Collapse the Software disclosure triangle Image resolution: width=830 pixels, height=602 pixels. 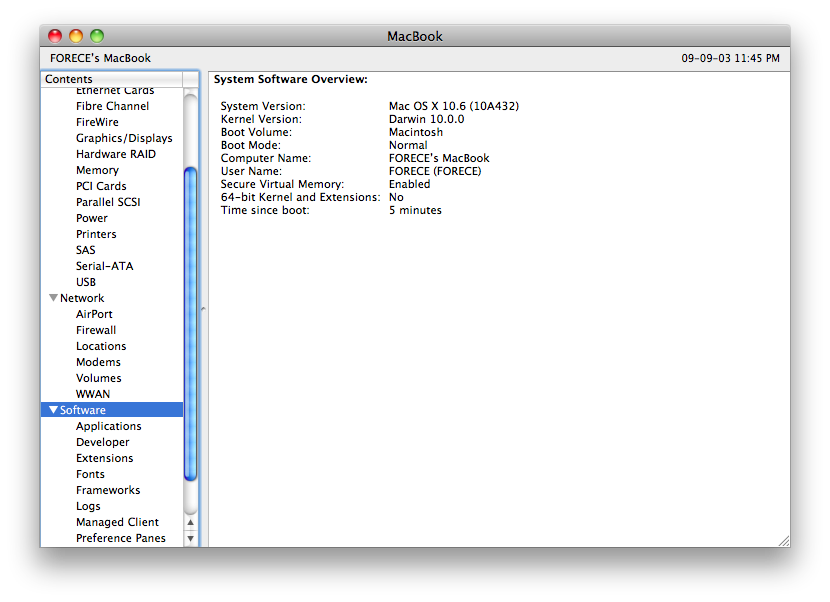53,410
